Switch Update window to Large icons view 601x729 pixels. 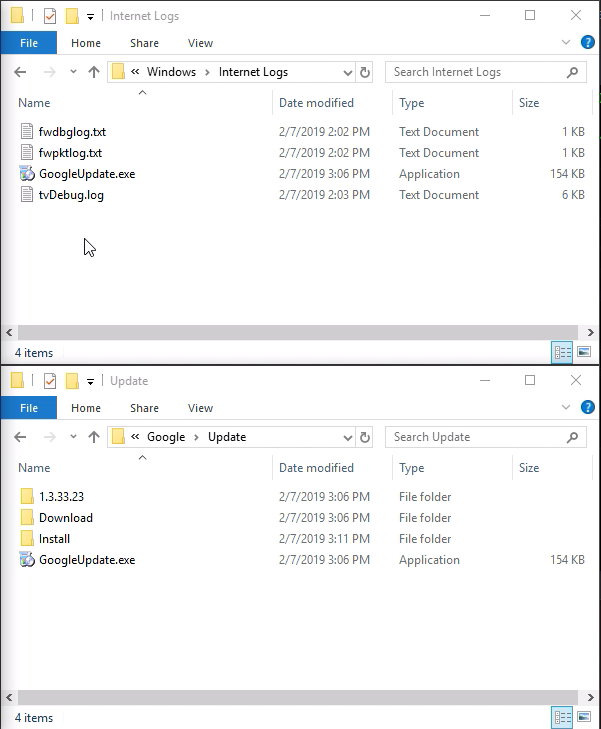pyautogui.click(x=583, y=717)
